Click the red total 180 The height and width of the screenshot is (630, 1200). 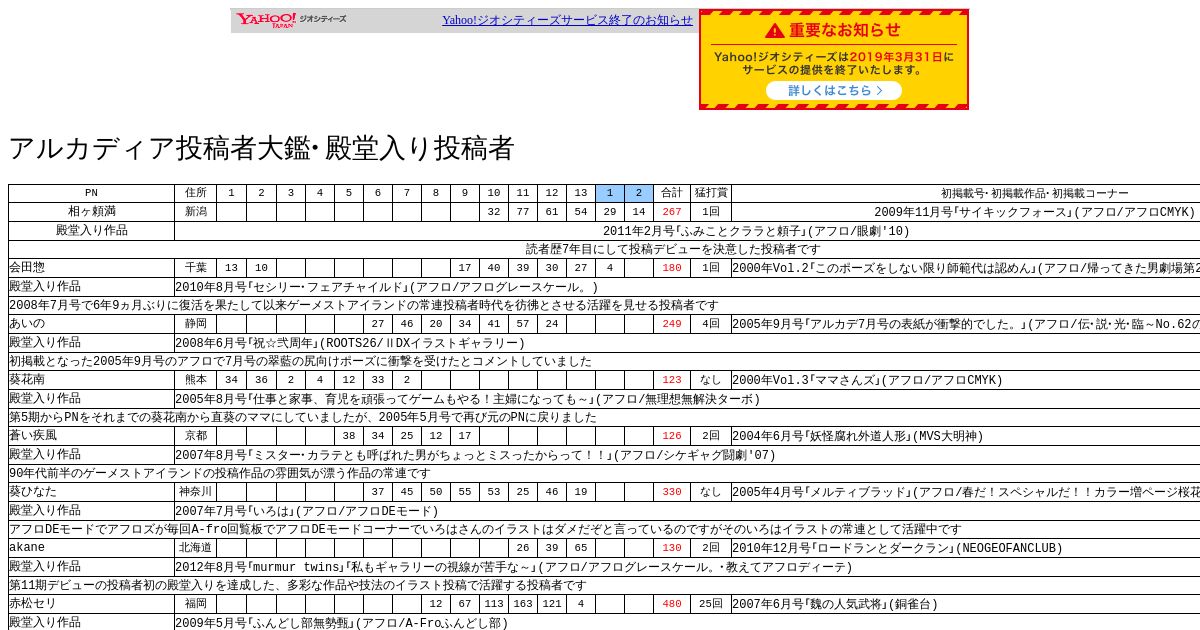(x=671, y=268)
